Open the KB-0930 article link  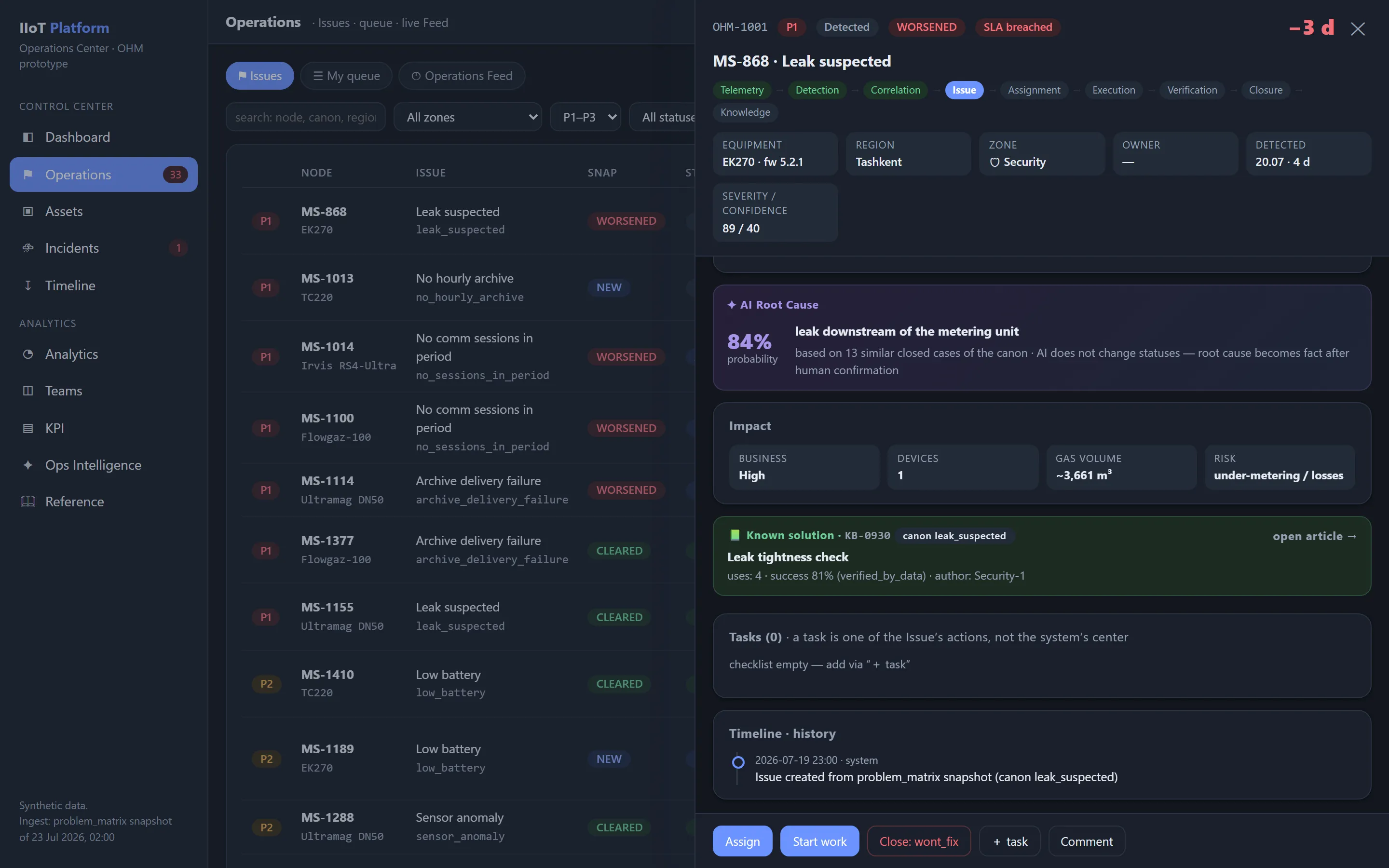point(1314,536)
